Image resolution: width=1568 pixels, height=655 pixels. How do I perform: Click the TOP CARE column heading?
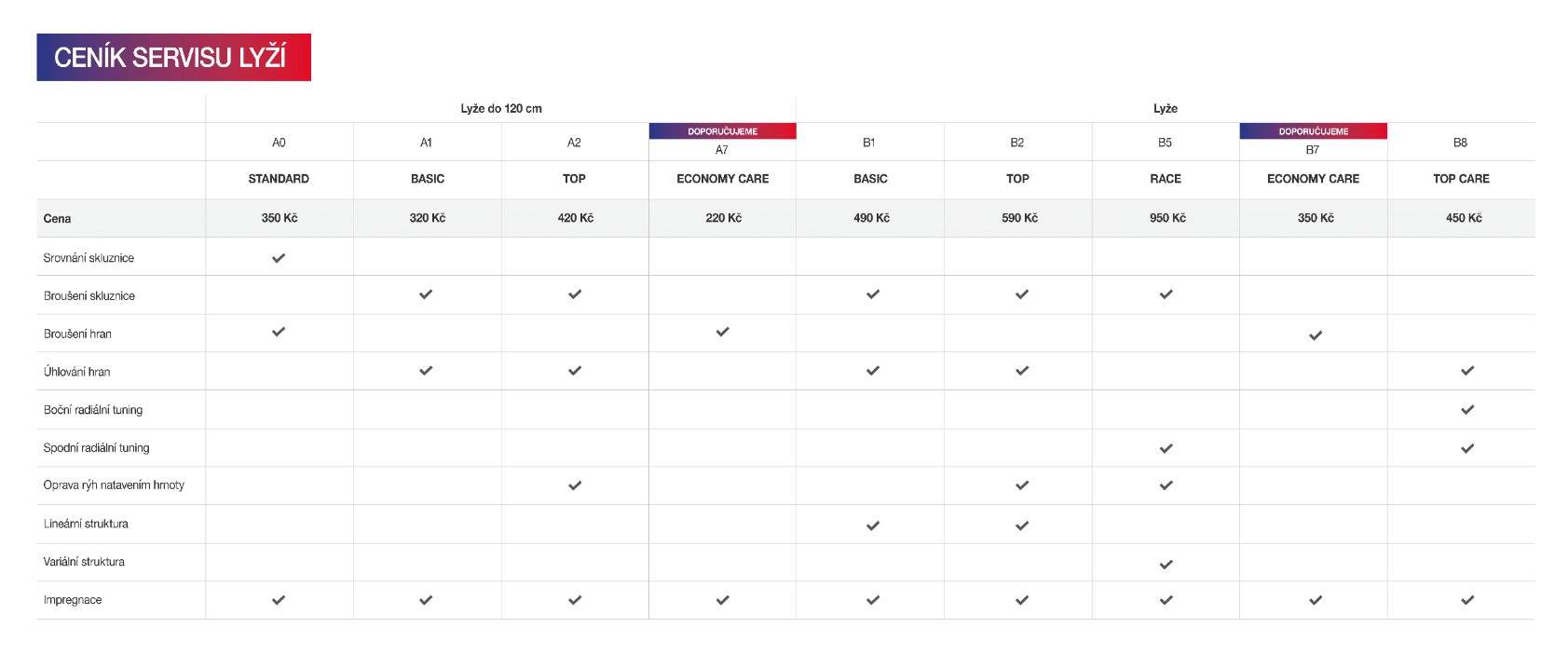1461,179
